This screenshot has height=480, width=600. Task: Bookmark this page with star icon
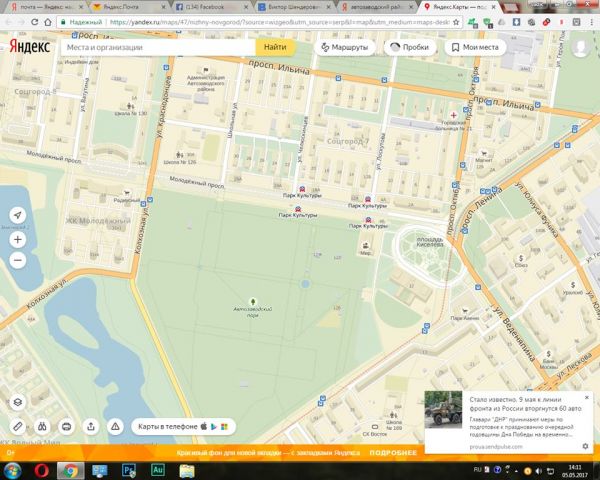456,22
